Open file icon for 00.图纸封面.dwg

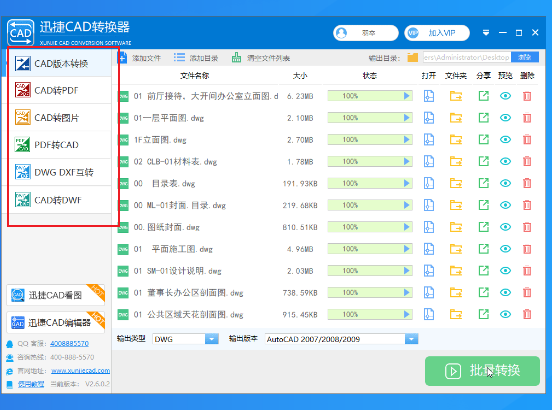[429, 227]
